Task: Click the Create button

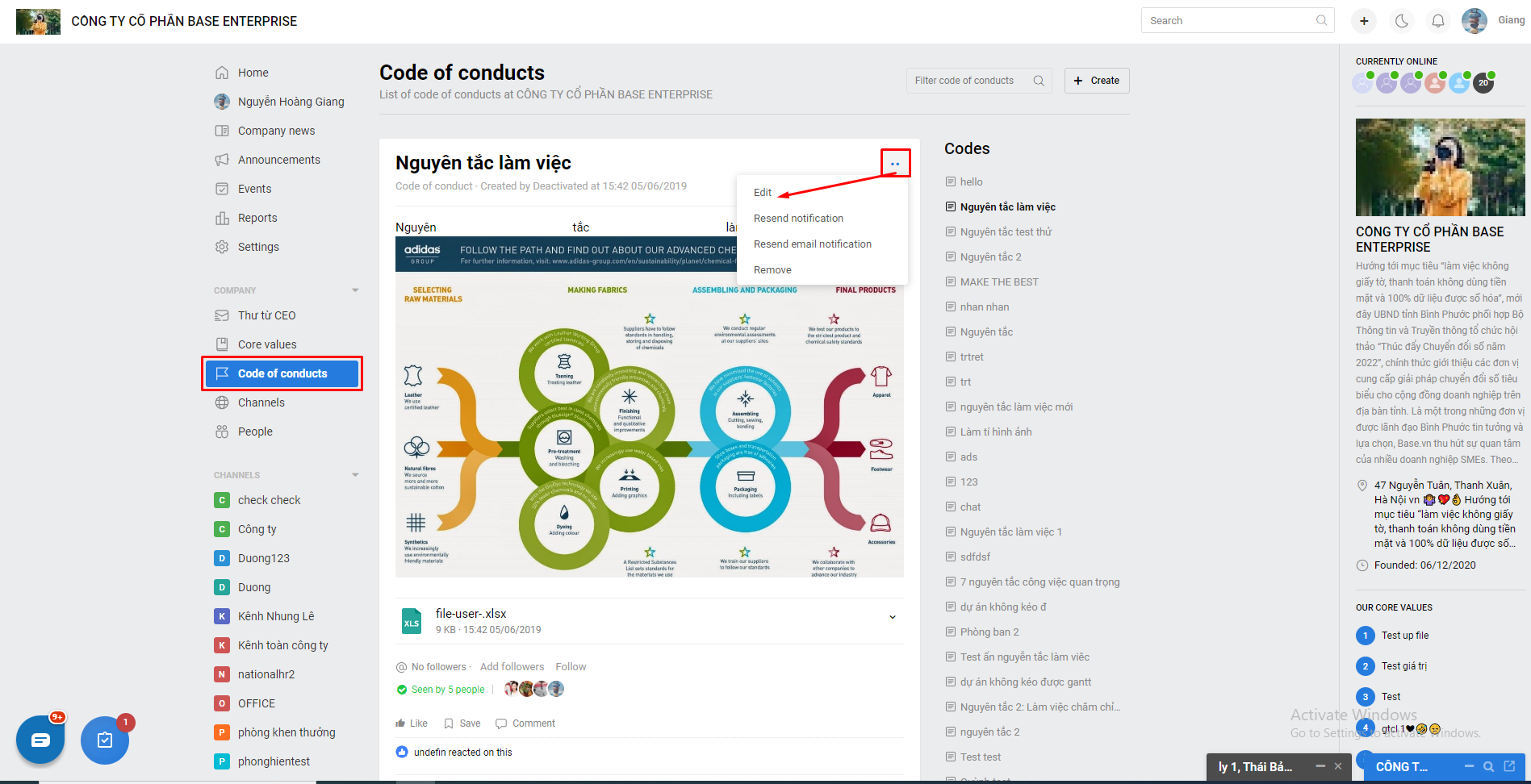Action: click(1097, 81)
